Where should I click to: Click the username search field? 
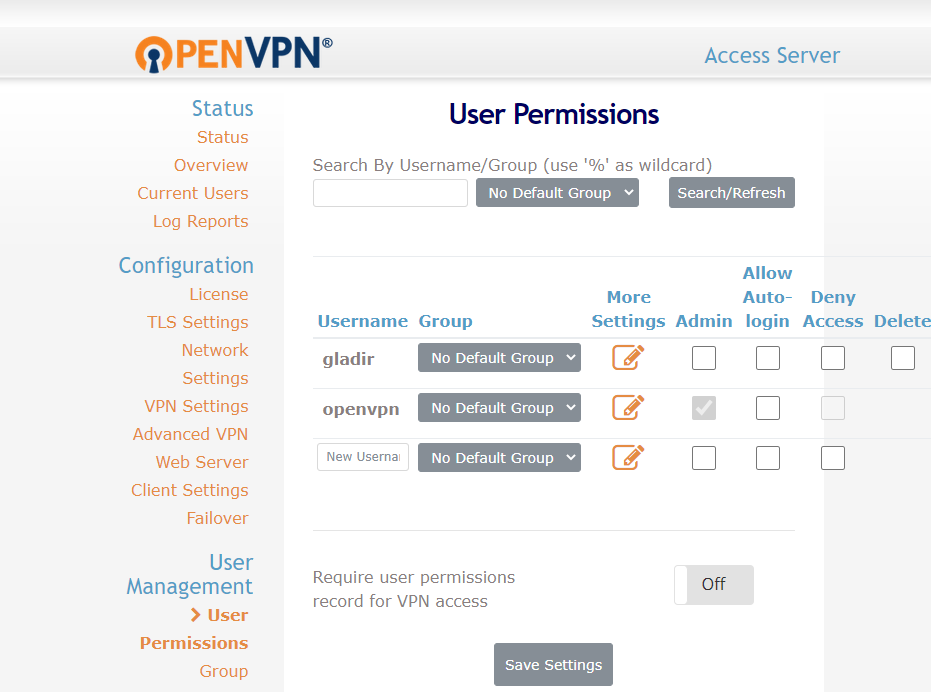coord(390,193)
